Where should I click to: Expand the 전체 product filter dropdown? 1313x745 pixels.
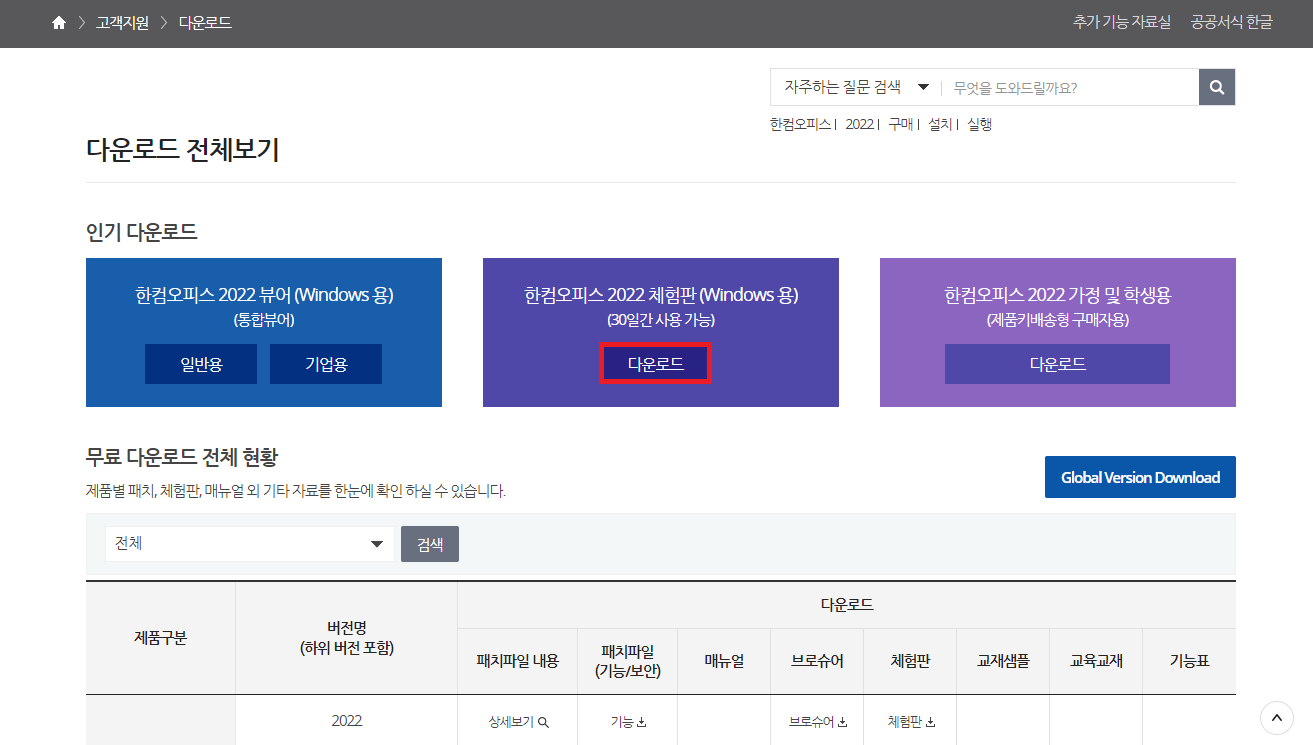[250, 544]
